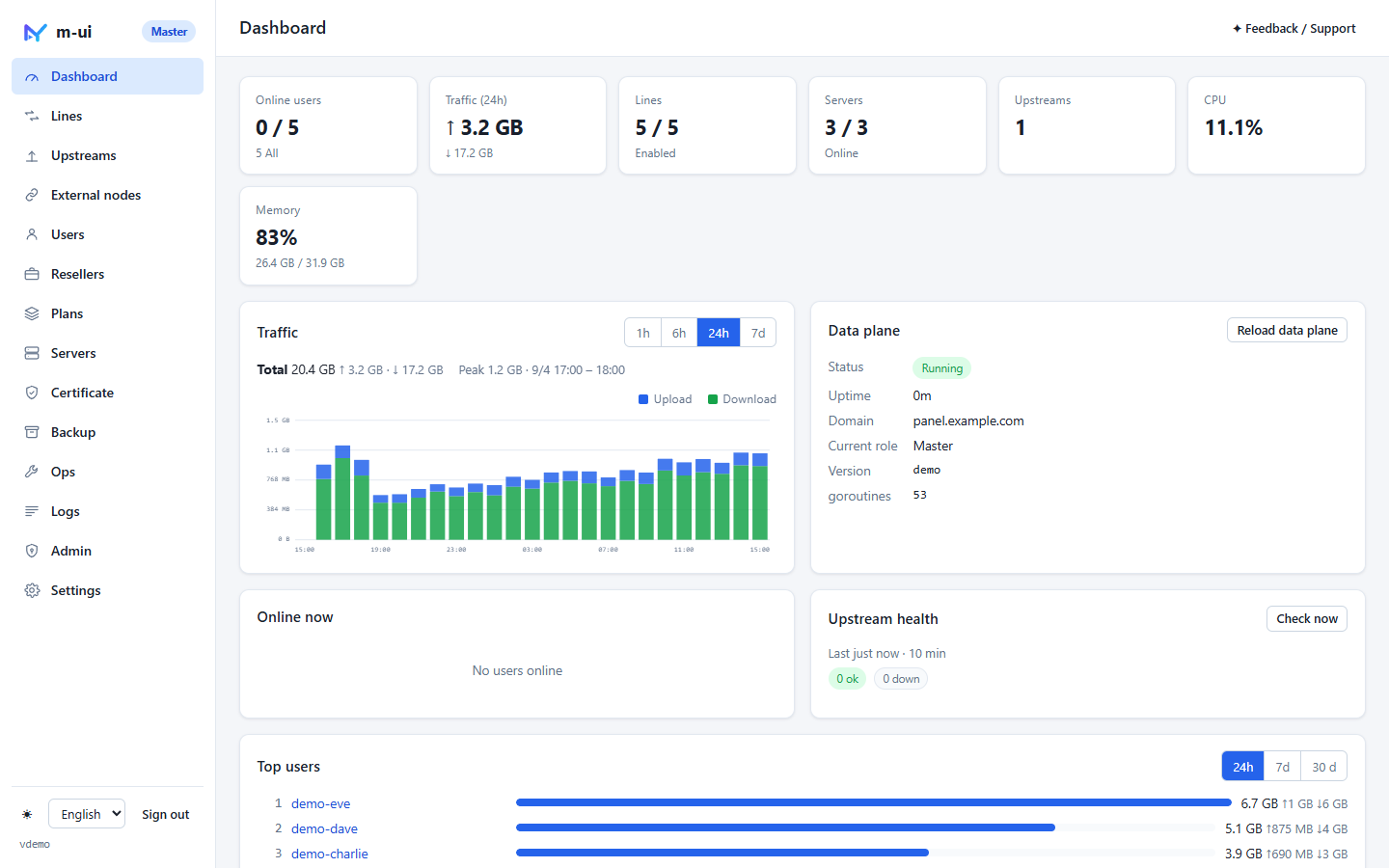Click the 'No users online' text
The height and width of the screenshot is (868, 1389).
(517, 670)
